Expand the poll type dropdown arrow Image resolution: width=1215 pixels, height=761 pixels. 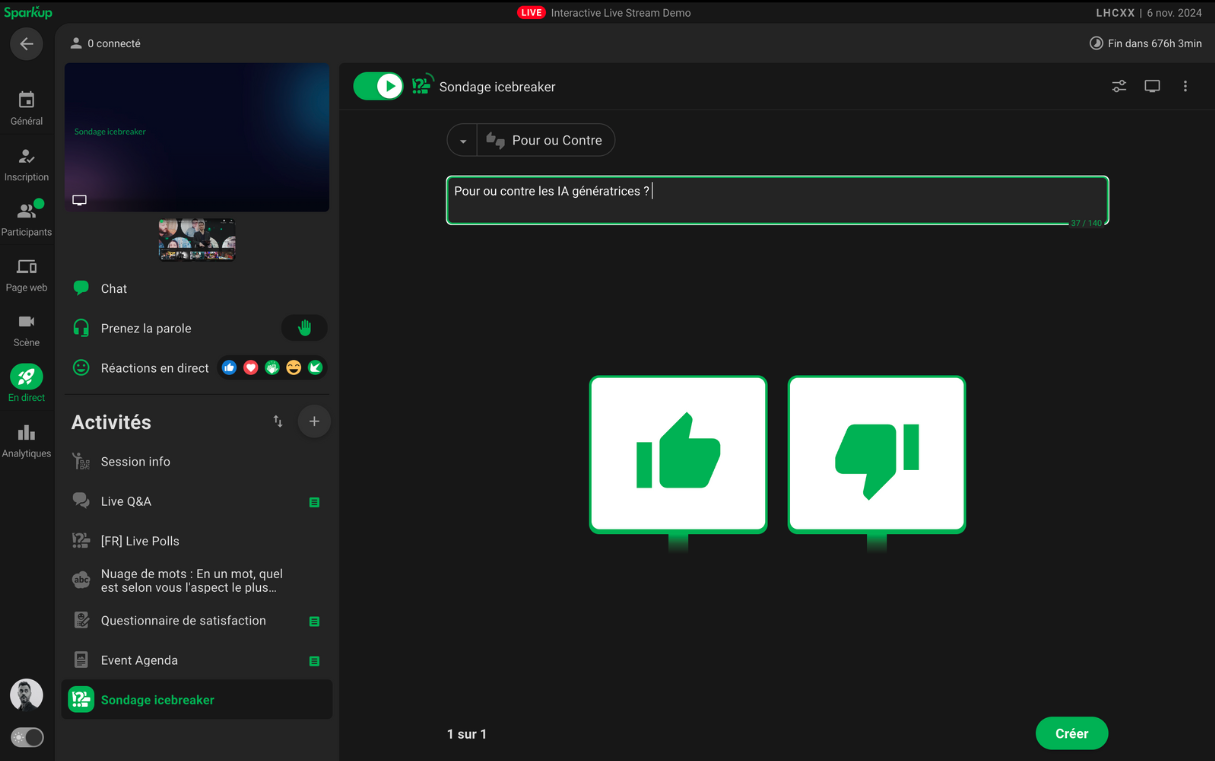(463, 141)
